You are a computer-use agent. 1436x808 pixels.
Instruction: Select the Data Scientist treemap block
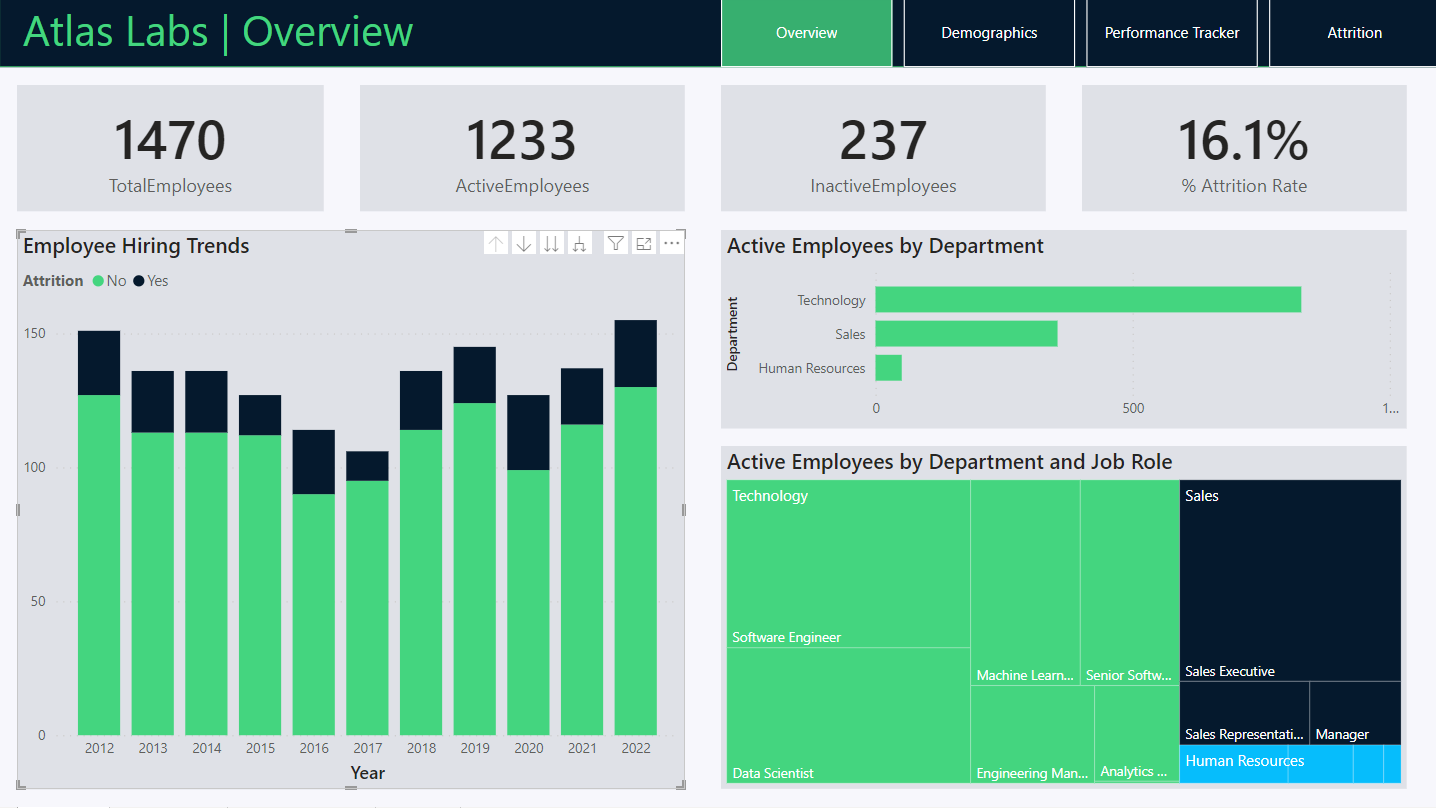(x=848, y=715)
